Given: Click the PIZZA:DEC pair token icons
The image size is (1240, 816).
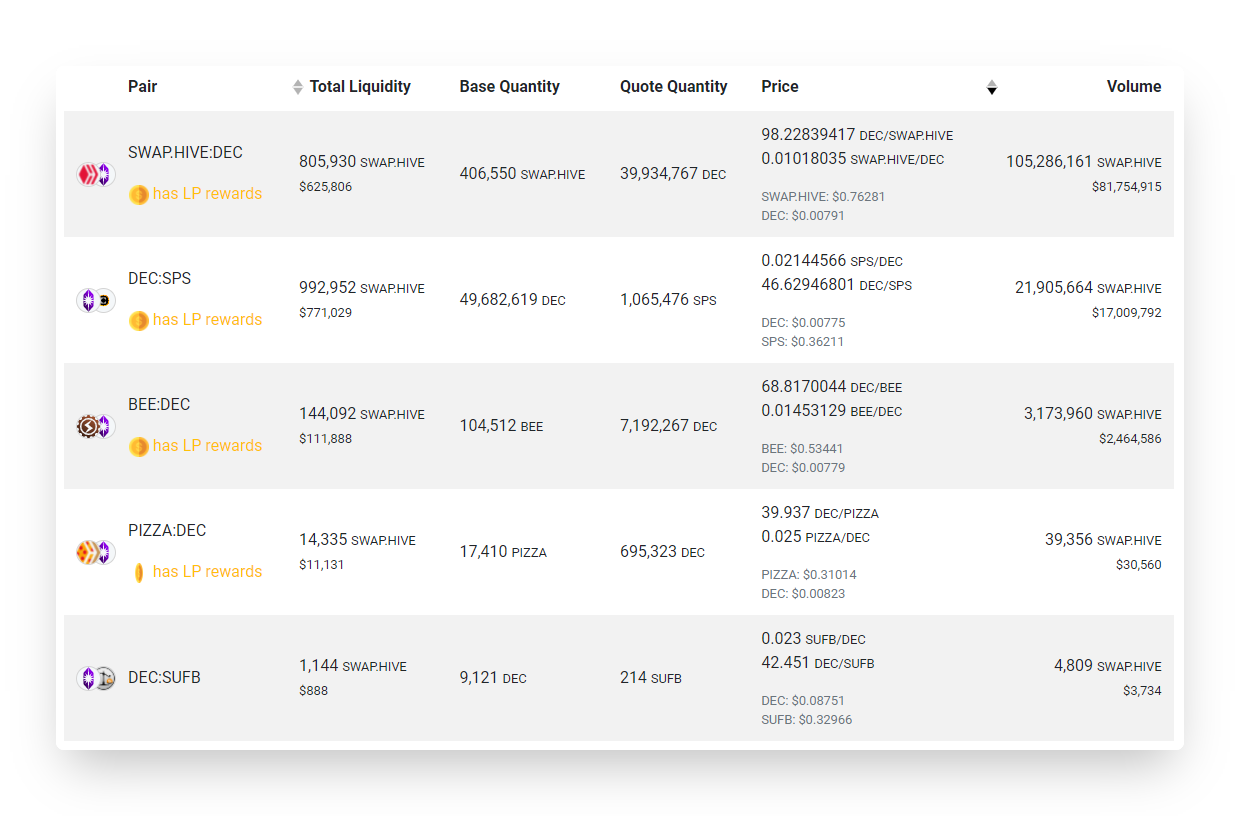Looking at the screenshot, I should point(96,552).
